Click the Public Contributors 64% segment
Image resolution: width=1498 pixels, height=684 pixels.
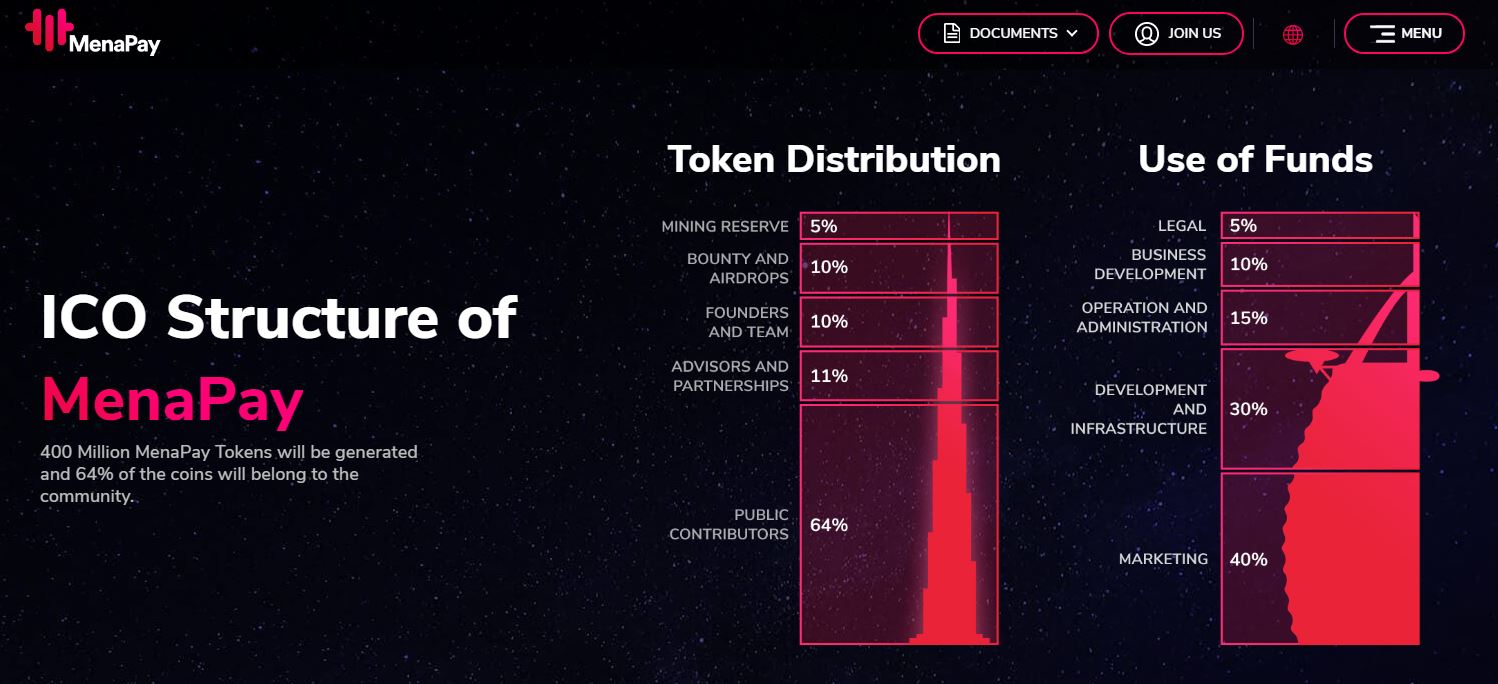tap(899, 524)
